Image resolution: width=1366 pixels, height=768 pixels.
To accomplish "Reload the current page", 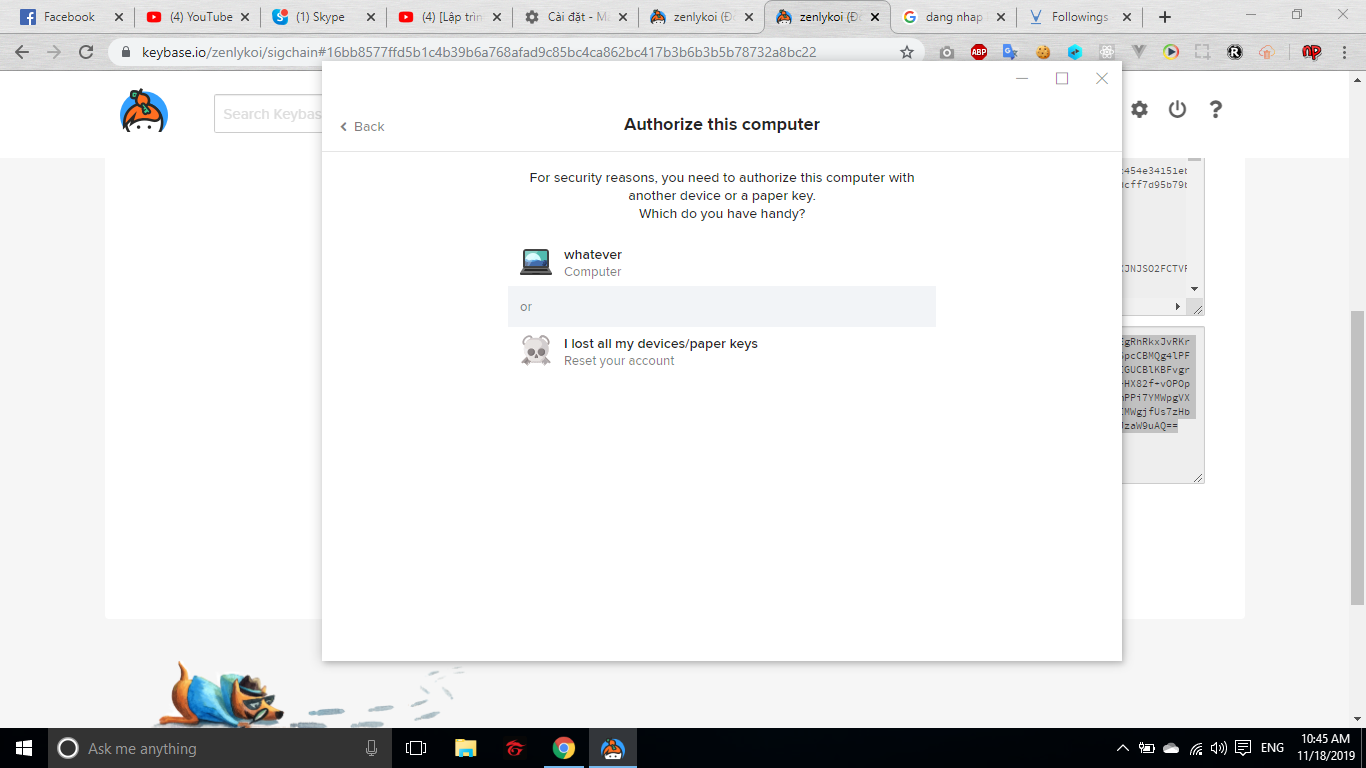I will coord(86,52).
